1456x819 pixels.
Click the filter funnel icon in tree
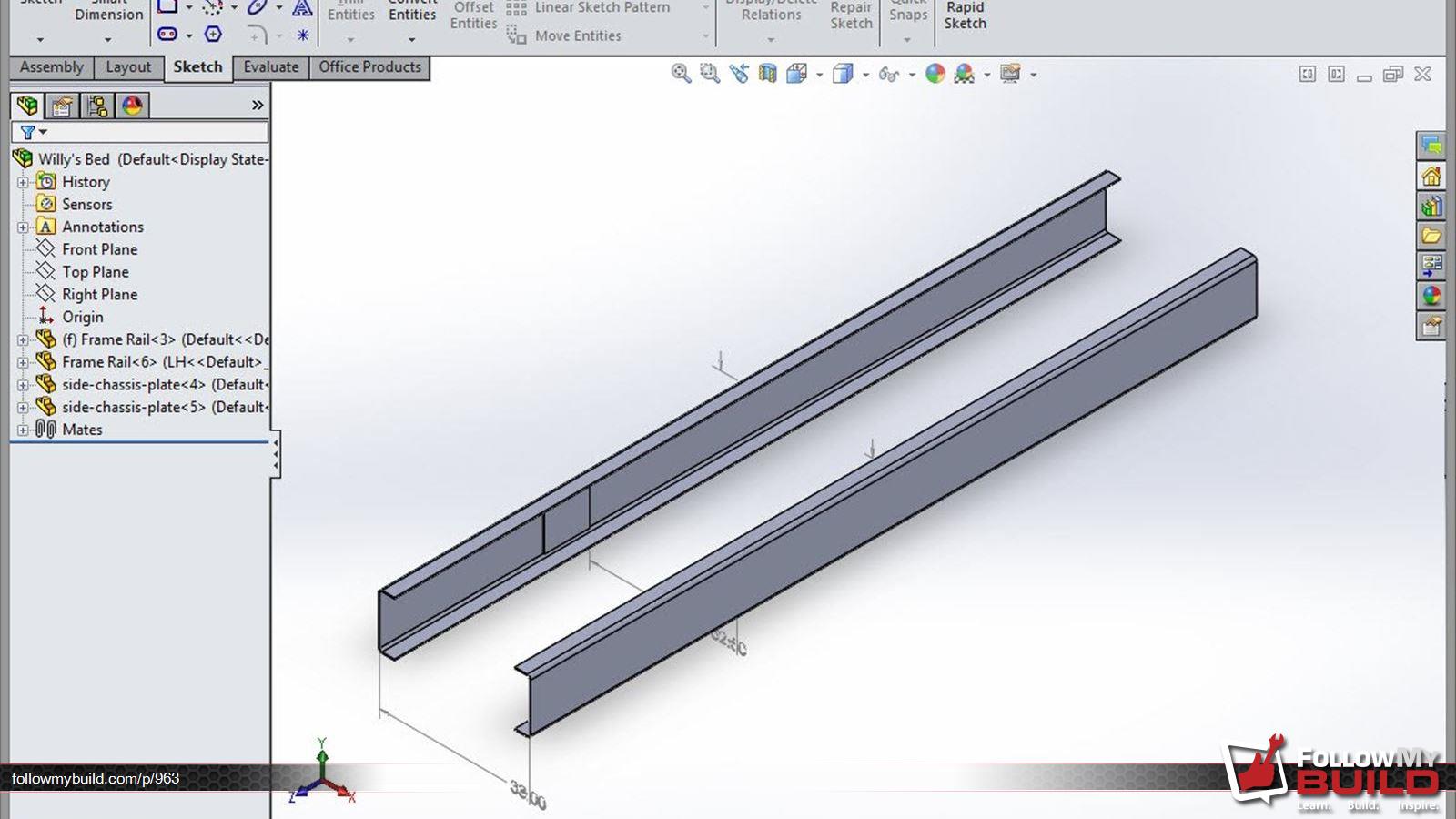point(28,132)
